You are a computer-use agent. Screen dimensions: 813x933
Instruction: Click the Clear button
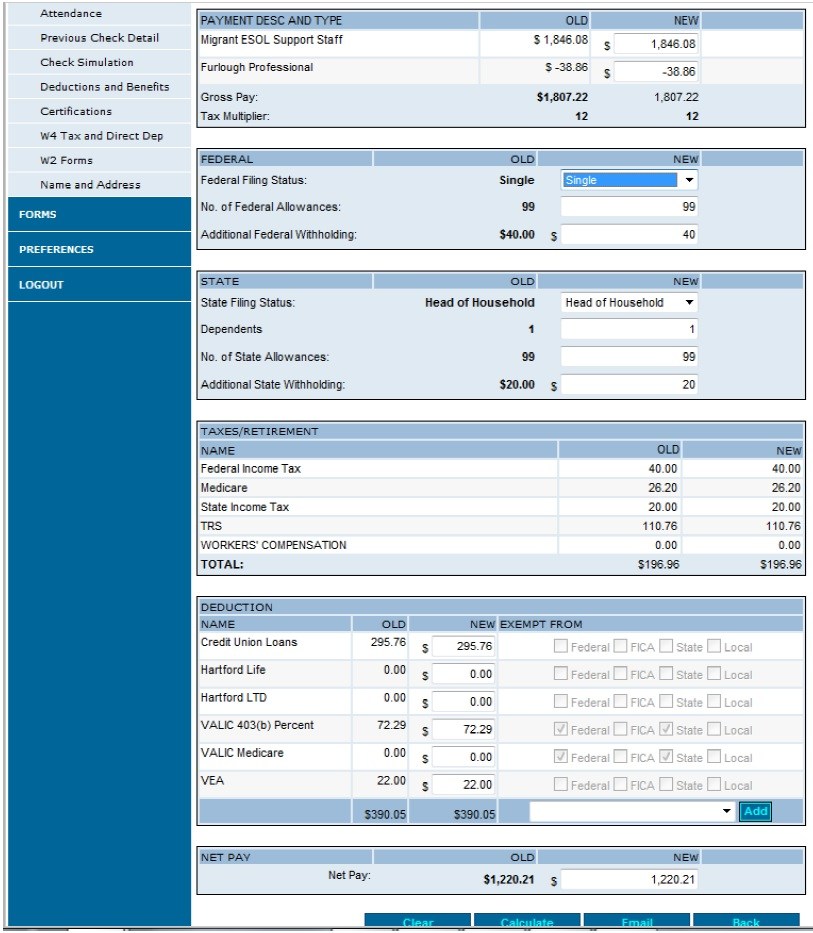[417, 922]
